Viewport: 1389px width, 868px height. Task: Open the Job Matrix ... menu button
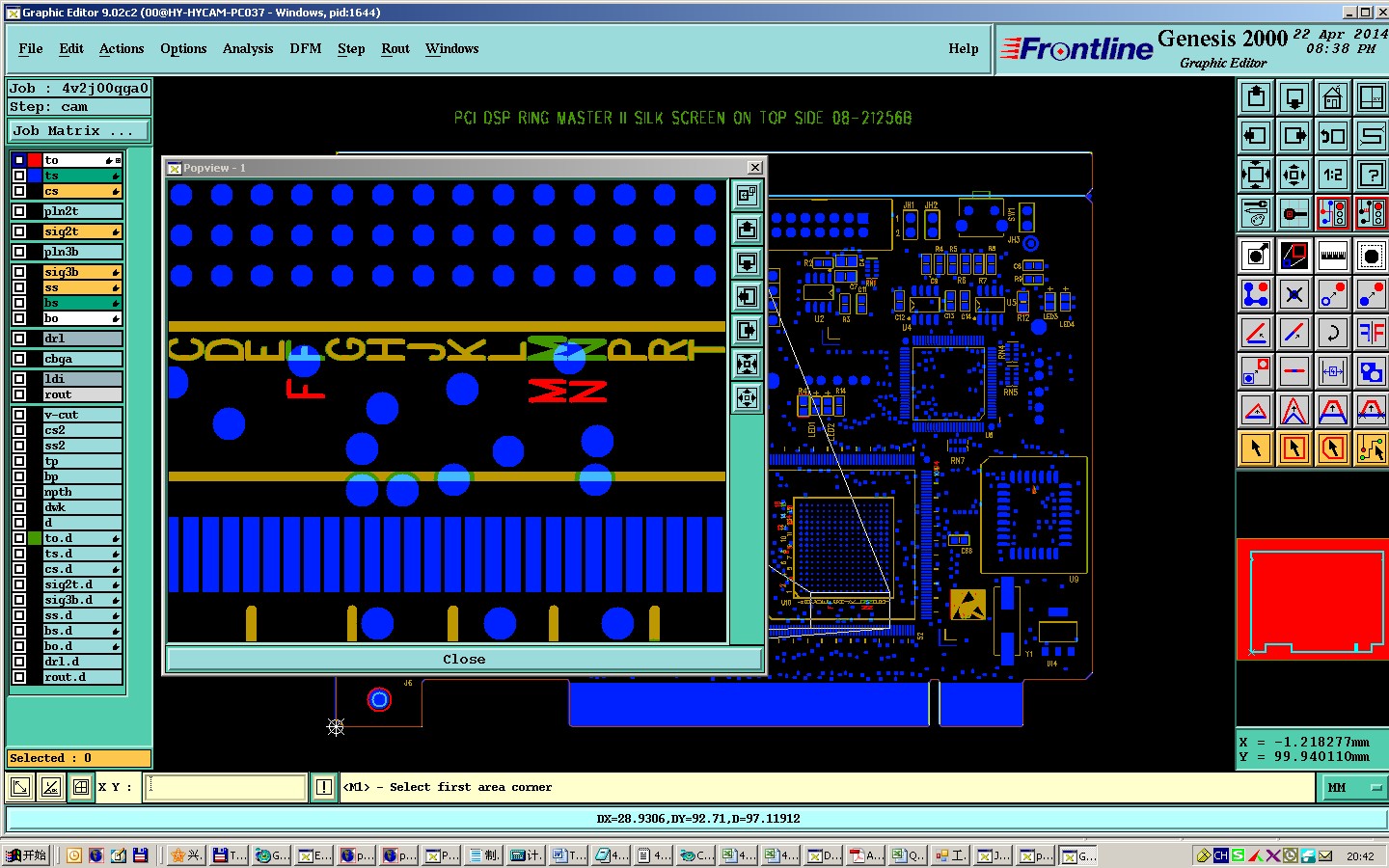click(79, 130)
